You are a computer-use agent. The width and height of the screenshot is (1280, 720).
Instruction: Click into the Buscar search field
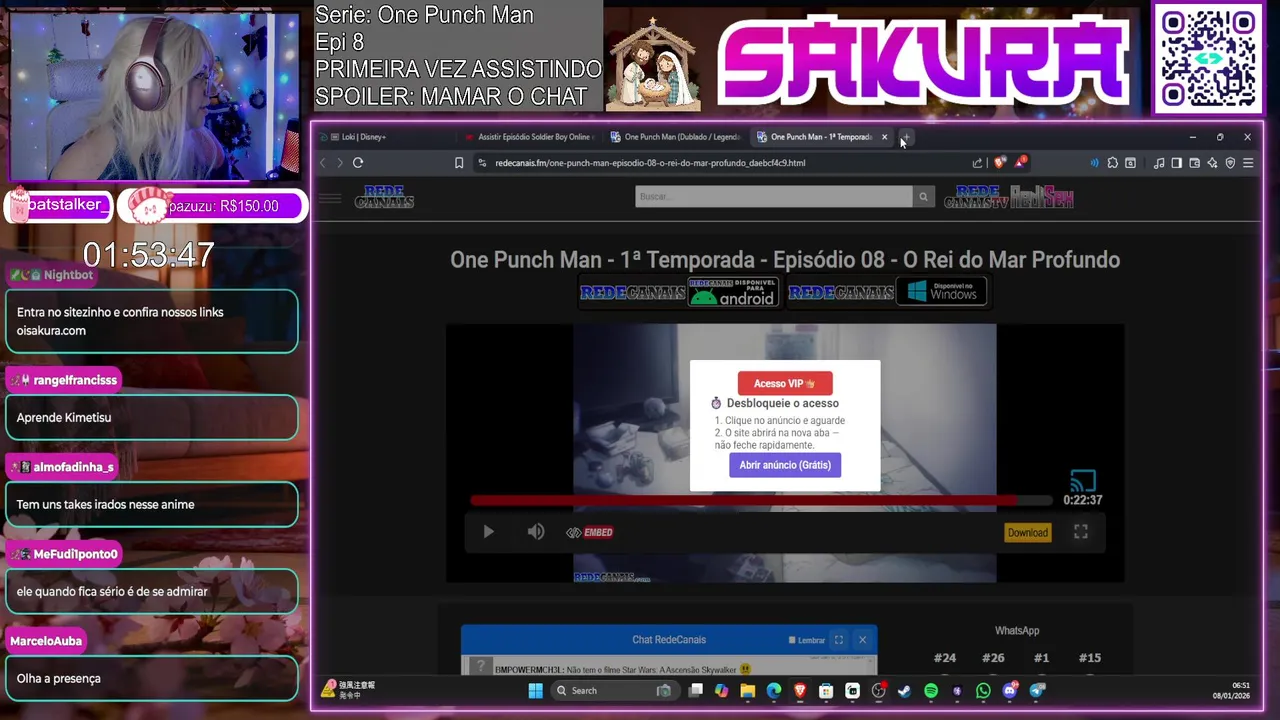774,197
